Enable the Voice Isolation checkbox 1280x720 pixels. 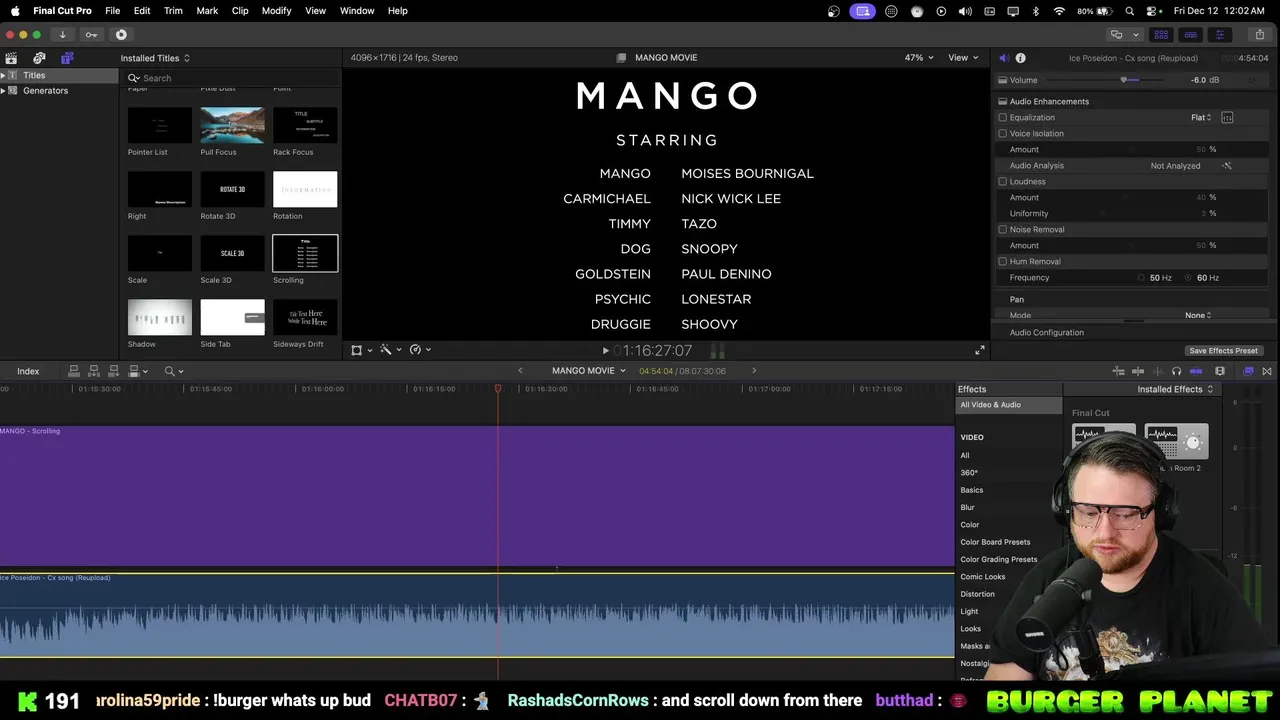click(x=1003, y=134)
